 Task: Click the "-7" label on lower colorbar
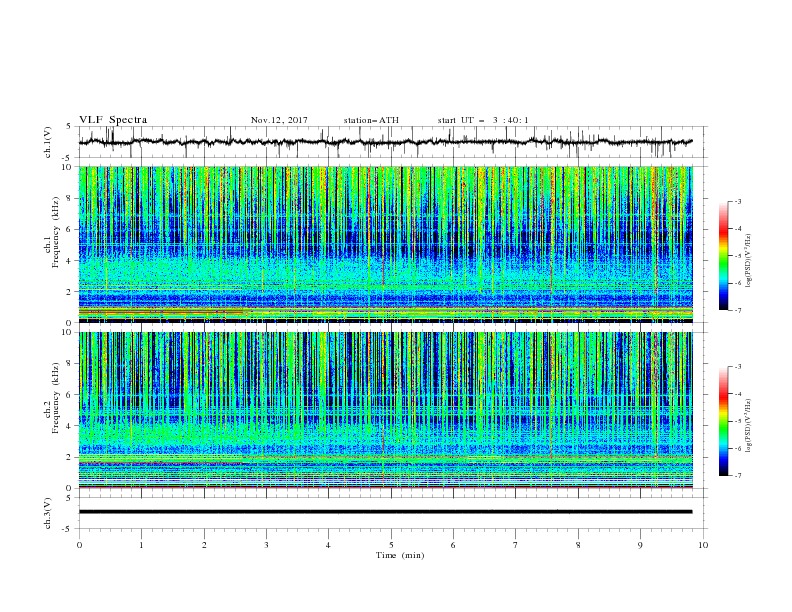[x=737, y=475]
